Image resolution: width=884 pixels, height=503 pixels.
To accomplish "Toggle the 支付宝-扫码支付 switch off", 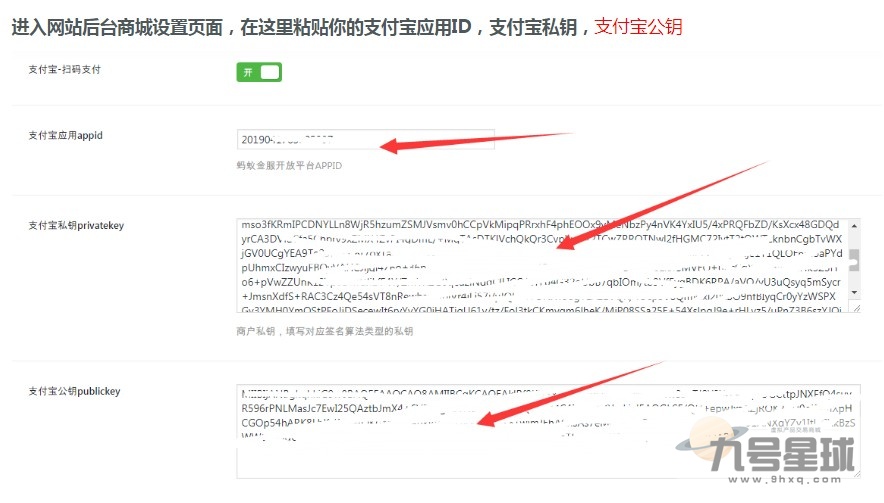I will [x=259, y=72].
